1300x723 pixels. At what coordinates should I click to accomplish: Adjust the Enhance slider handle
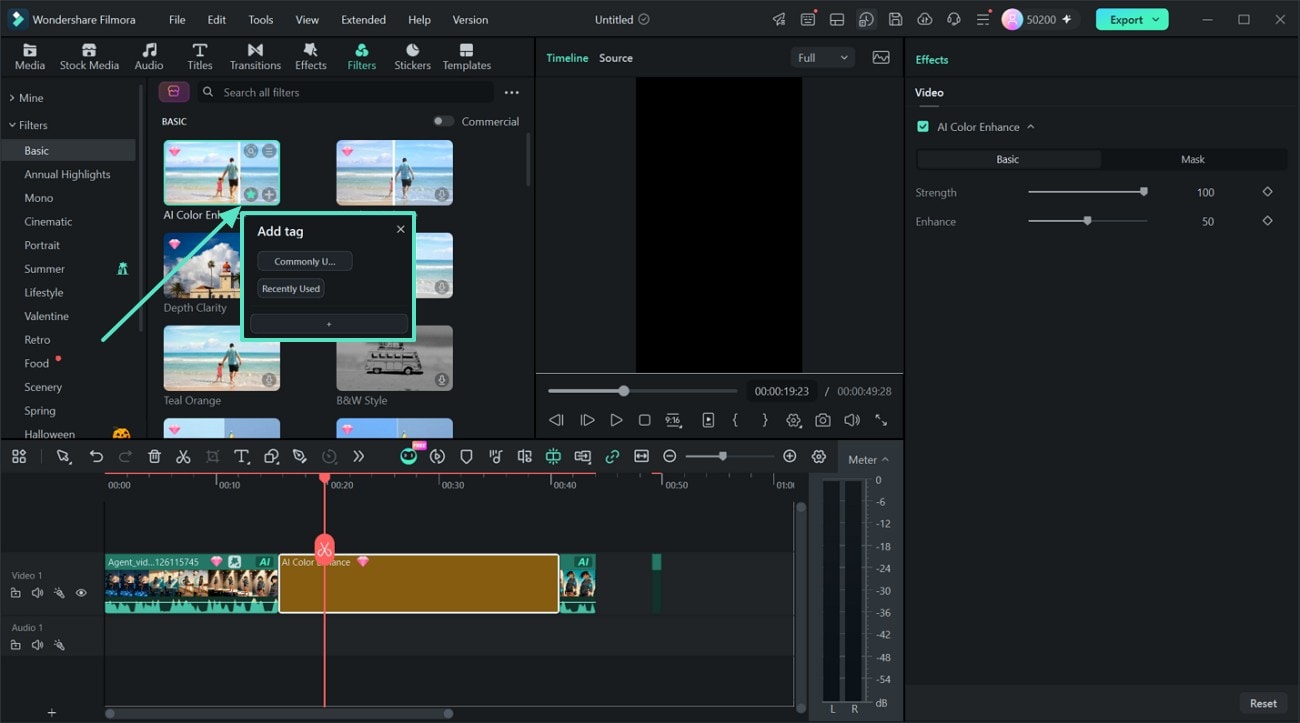point(1087,221)
